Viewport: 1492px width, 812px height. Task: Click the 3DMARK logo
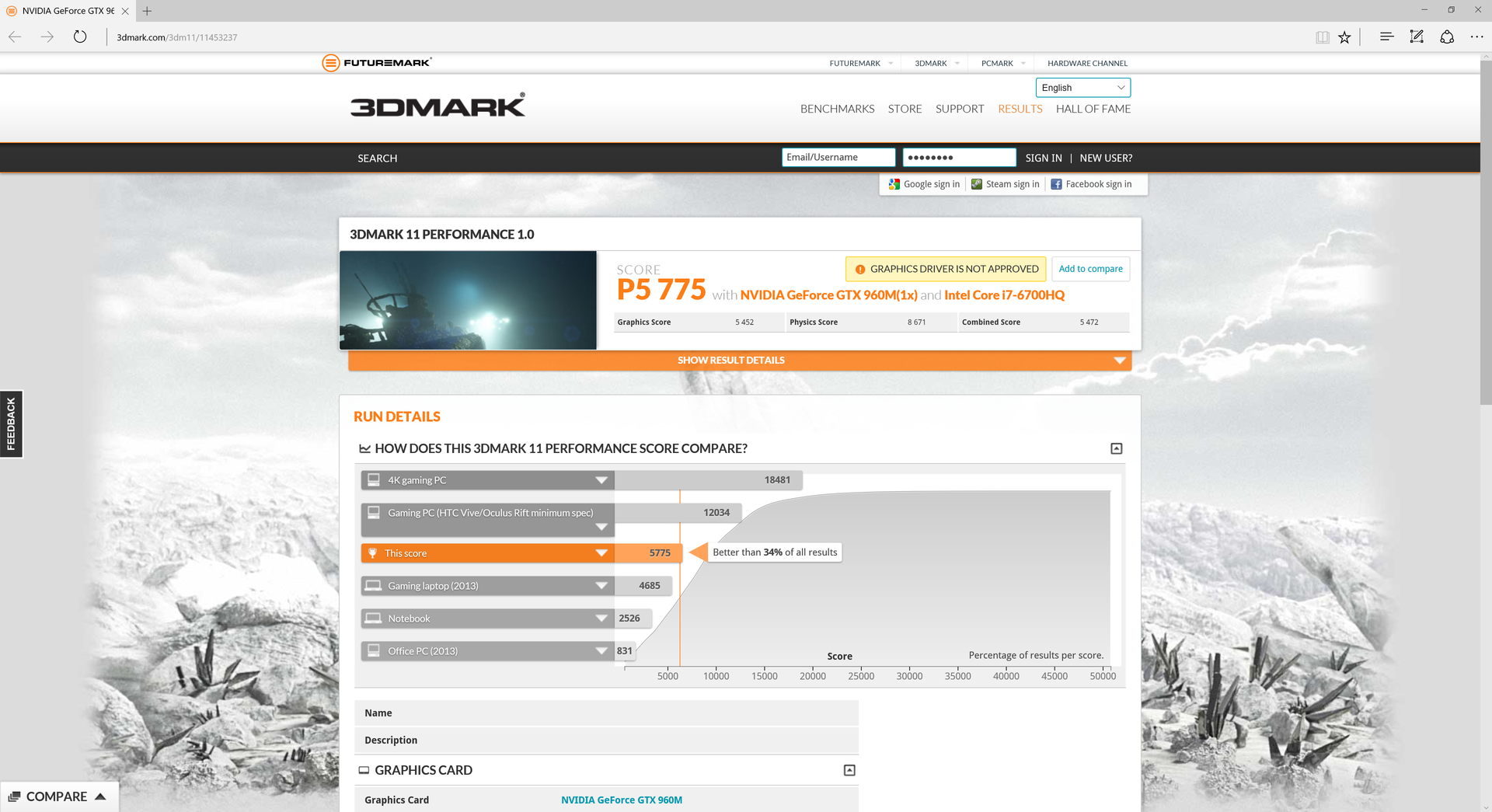click(437, 106)
